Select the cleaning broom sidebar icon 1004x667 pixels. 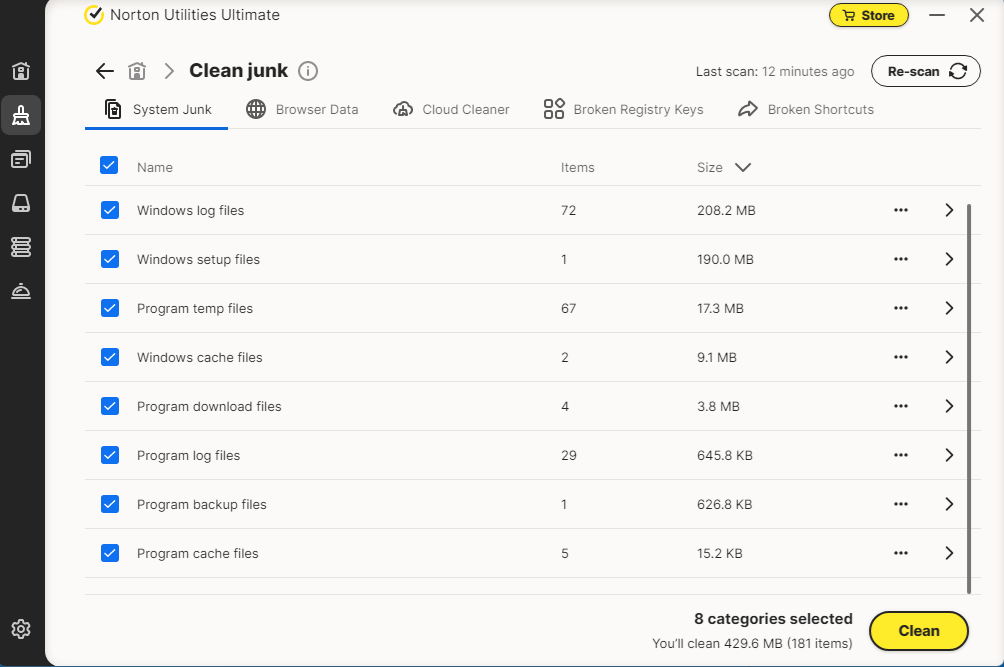[21, 116]
